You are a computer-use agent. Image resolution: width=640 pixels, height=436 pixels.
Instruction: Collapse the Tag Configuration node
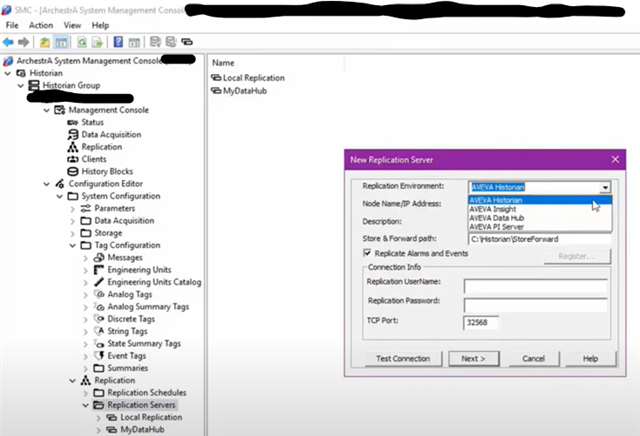click(x=73, y=245)
